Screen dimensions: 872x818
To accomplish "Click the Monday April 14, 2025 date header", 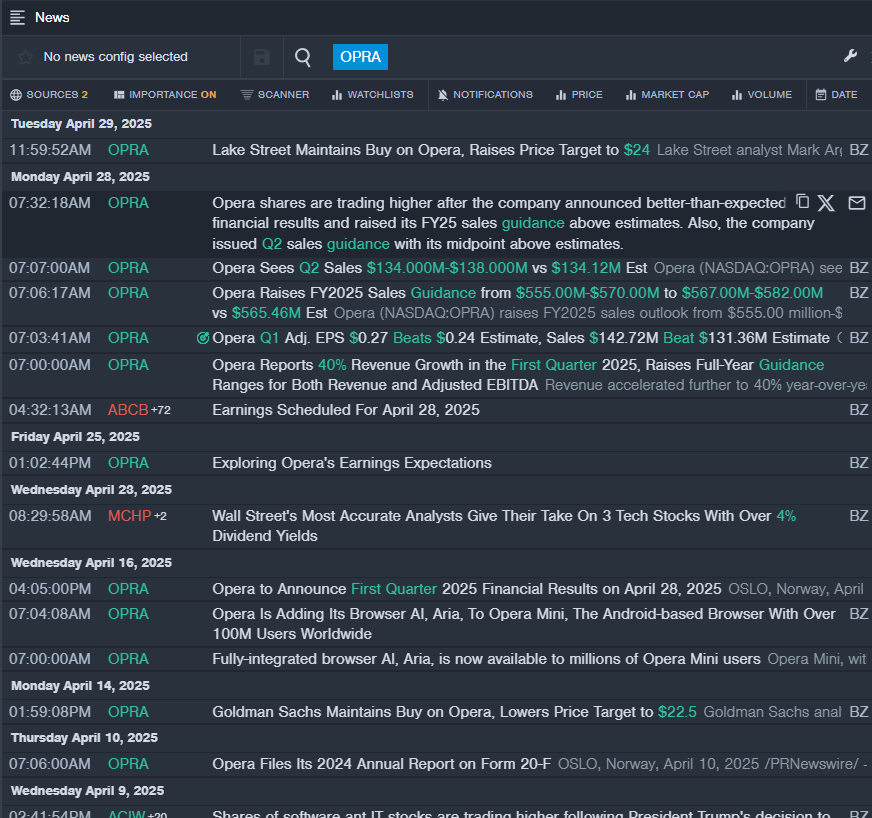I will coord(80,686).
